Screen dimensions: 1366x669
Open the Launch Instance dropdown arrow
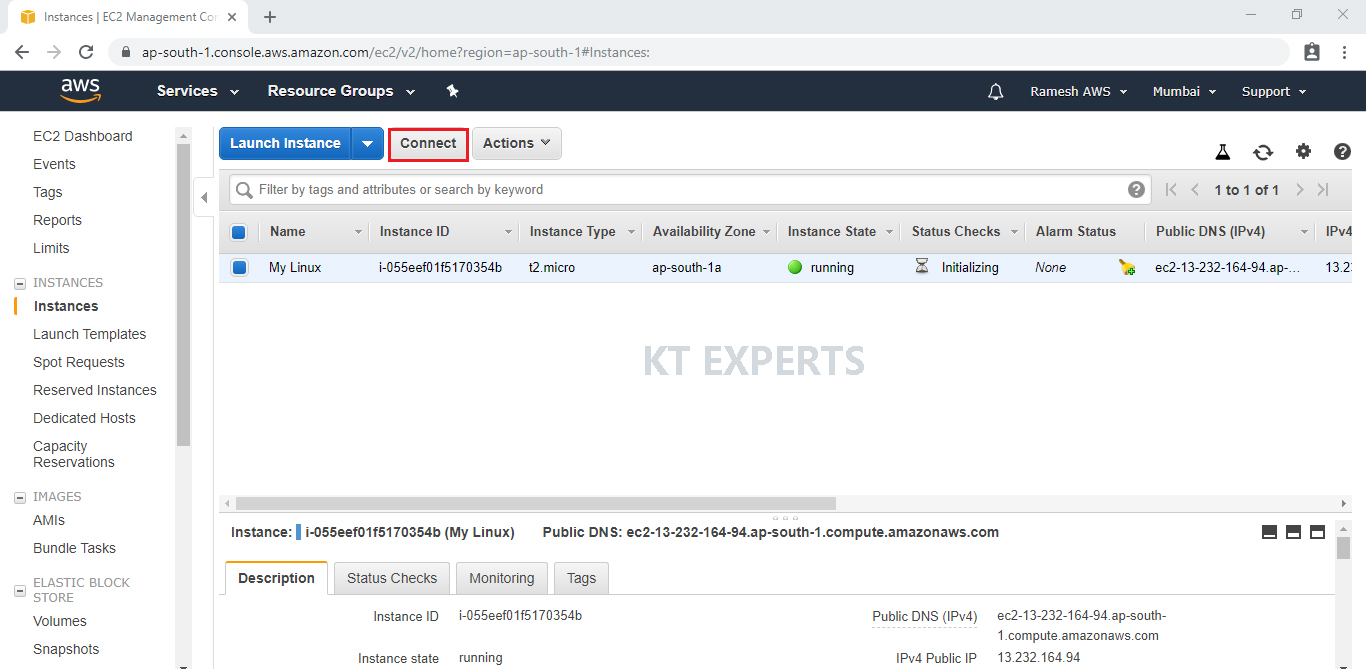pyautogui.click(x=367, y=143)
